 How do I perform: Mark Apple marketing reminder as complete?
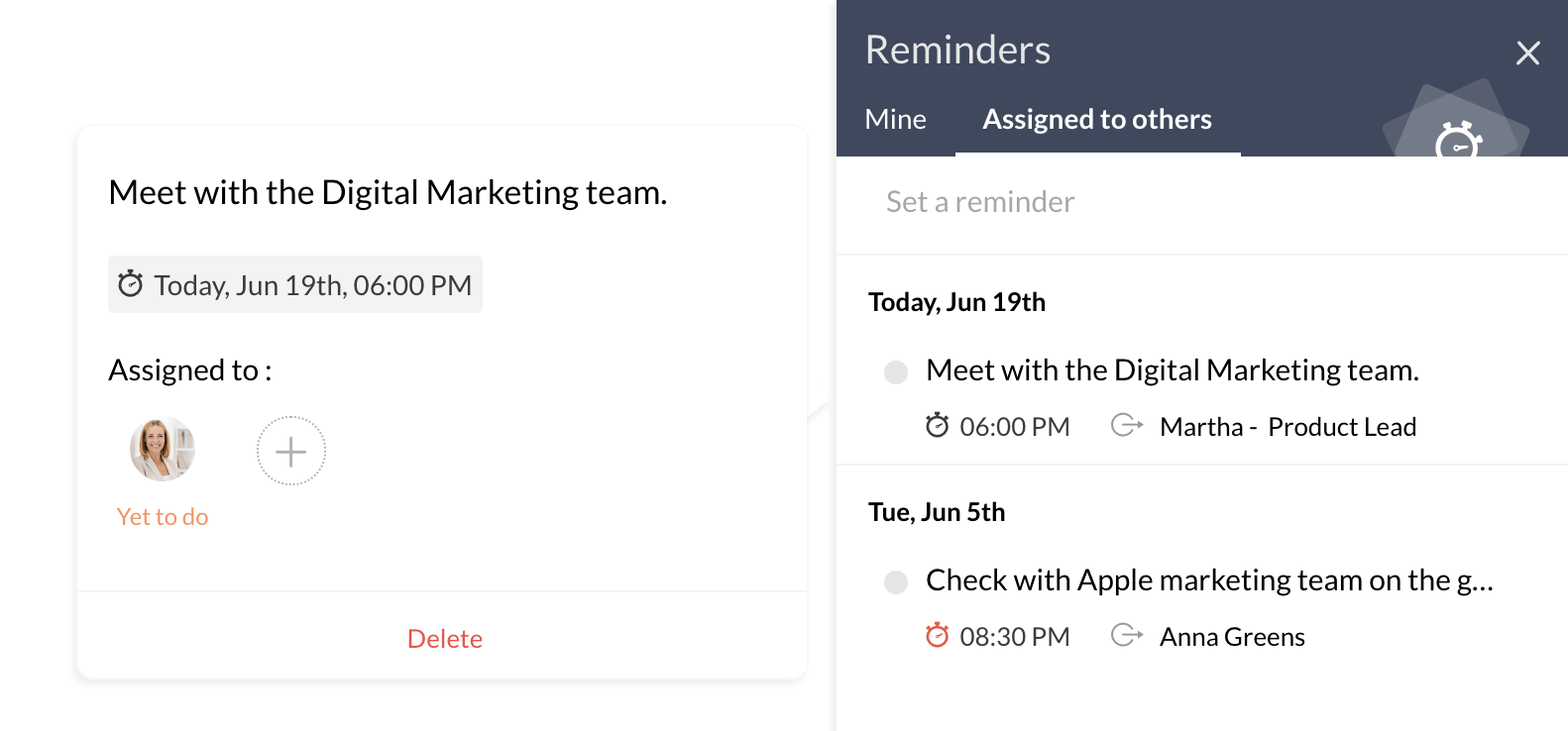pos(896,582)
